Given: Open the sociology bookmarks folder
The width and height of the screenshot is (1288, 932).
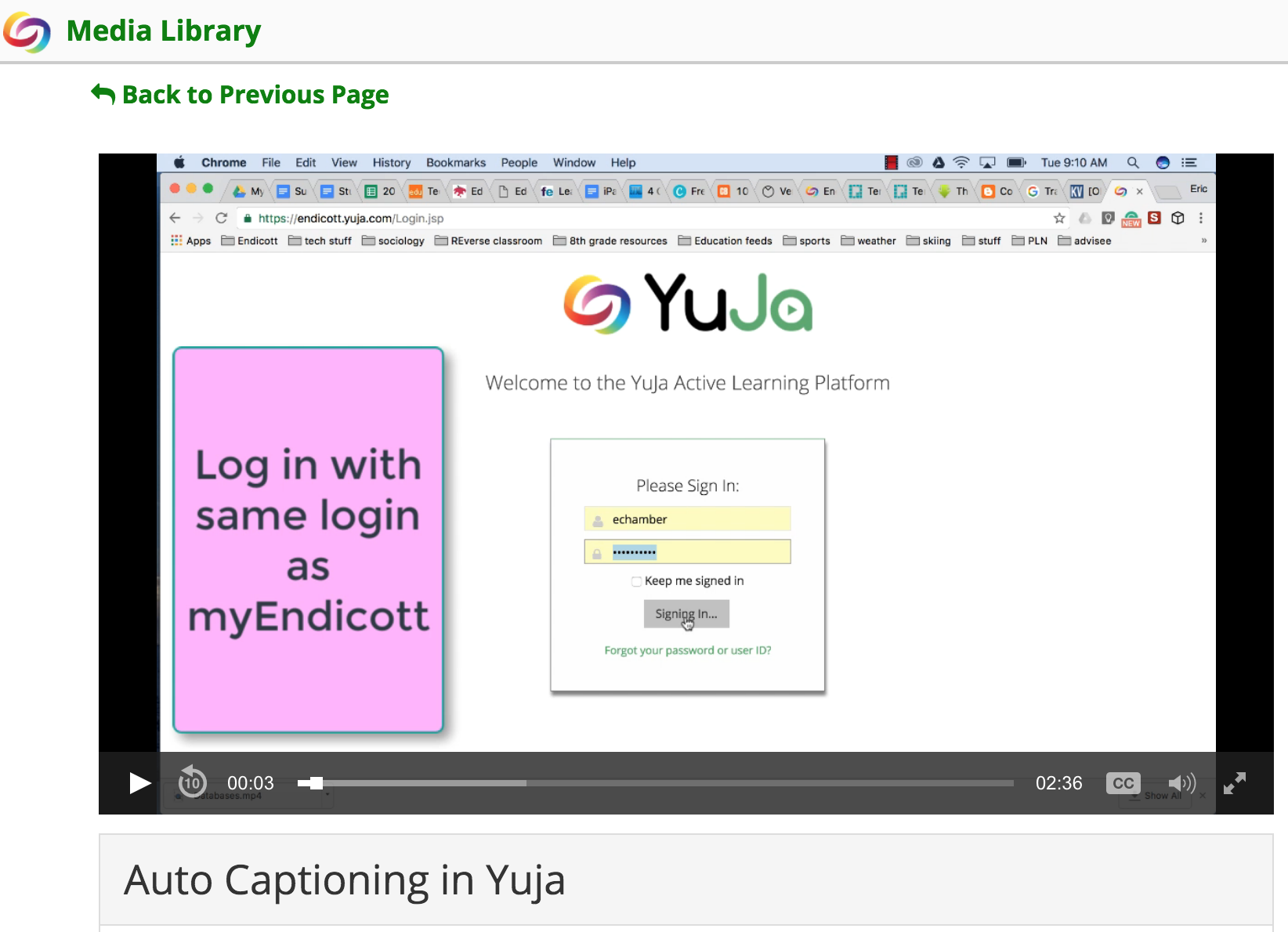Looking at the screenshot, I should [x=393, y=241].
